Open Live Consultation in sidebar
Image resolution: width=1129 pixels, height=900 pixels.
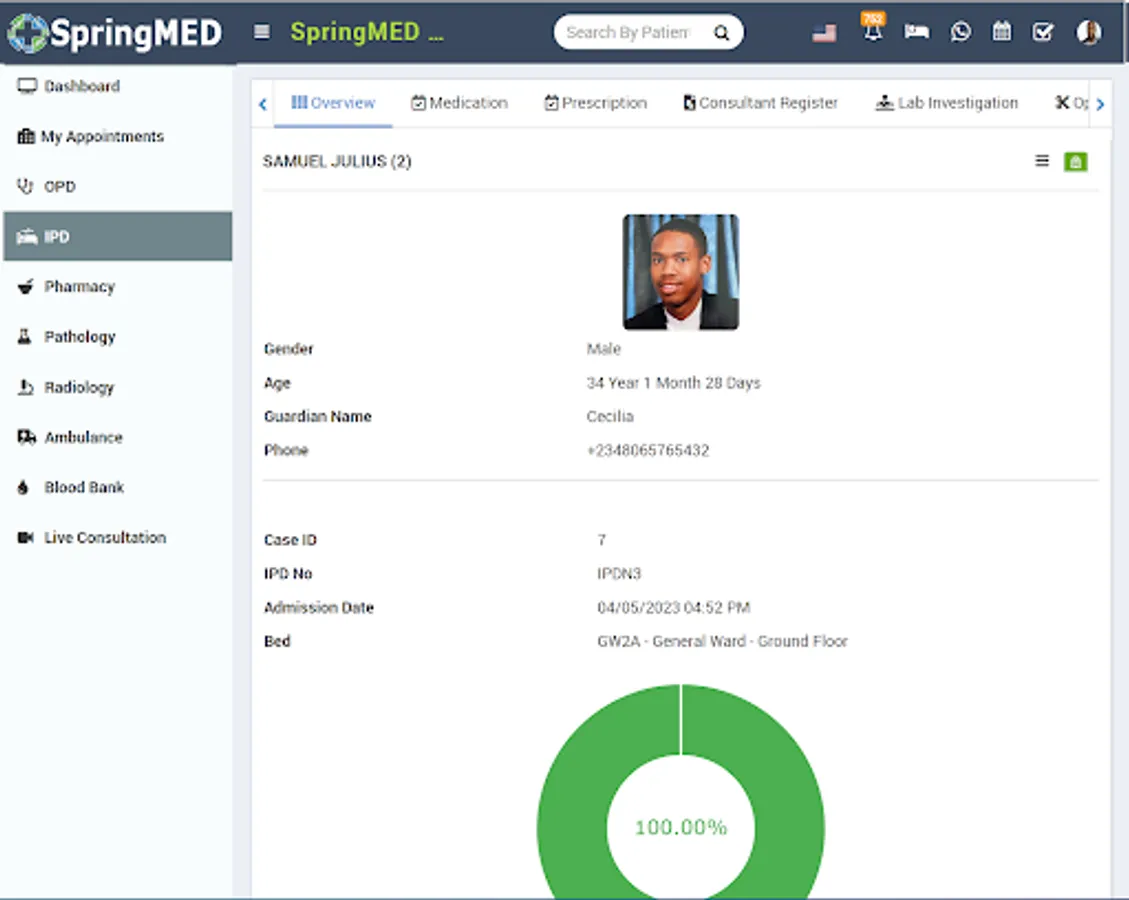coord(118,537)
